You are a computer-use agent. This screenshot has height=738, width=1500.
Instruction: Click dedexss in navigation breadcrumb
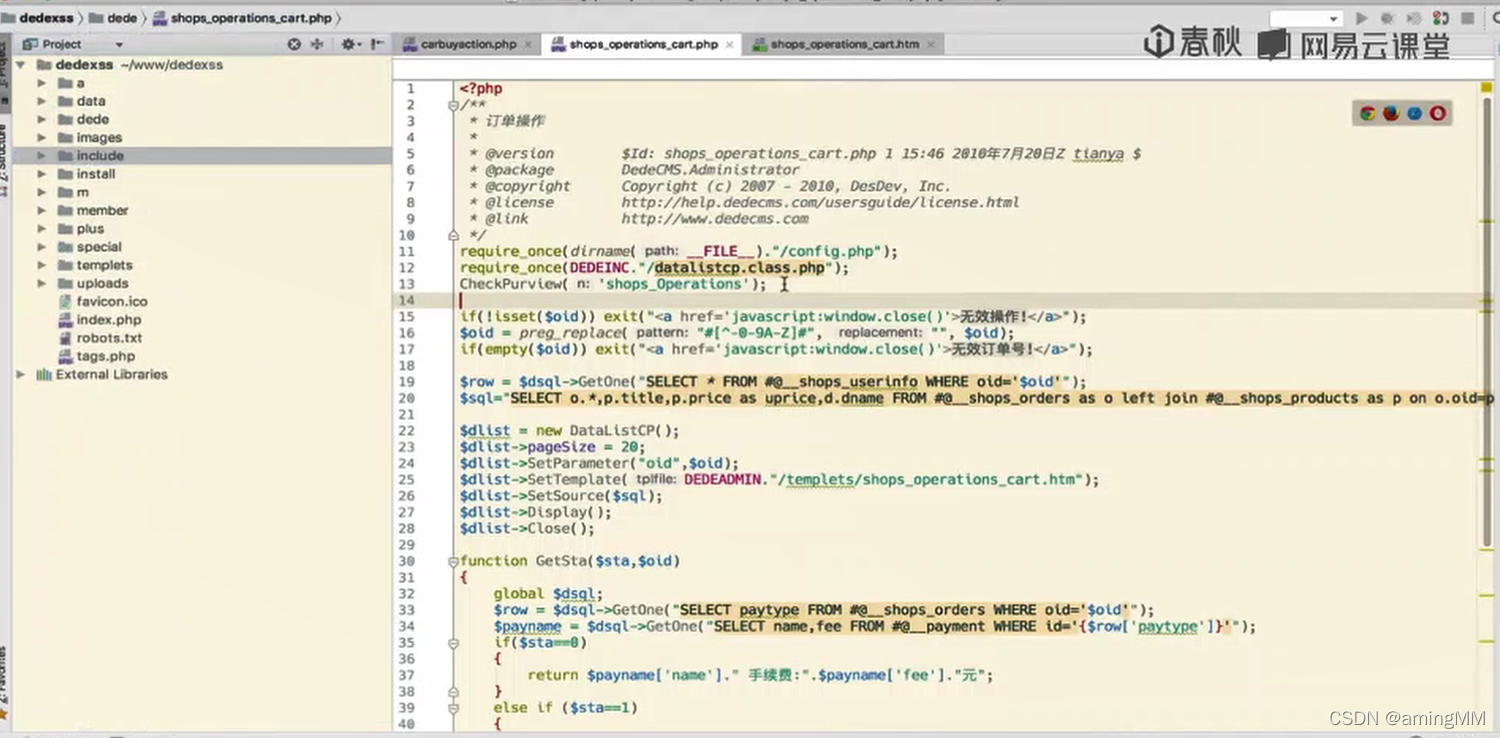pyautogui.click(x=38, y=18)
